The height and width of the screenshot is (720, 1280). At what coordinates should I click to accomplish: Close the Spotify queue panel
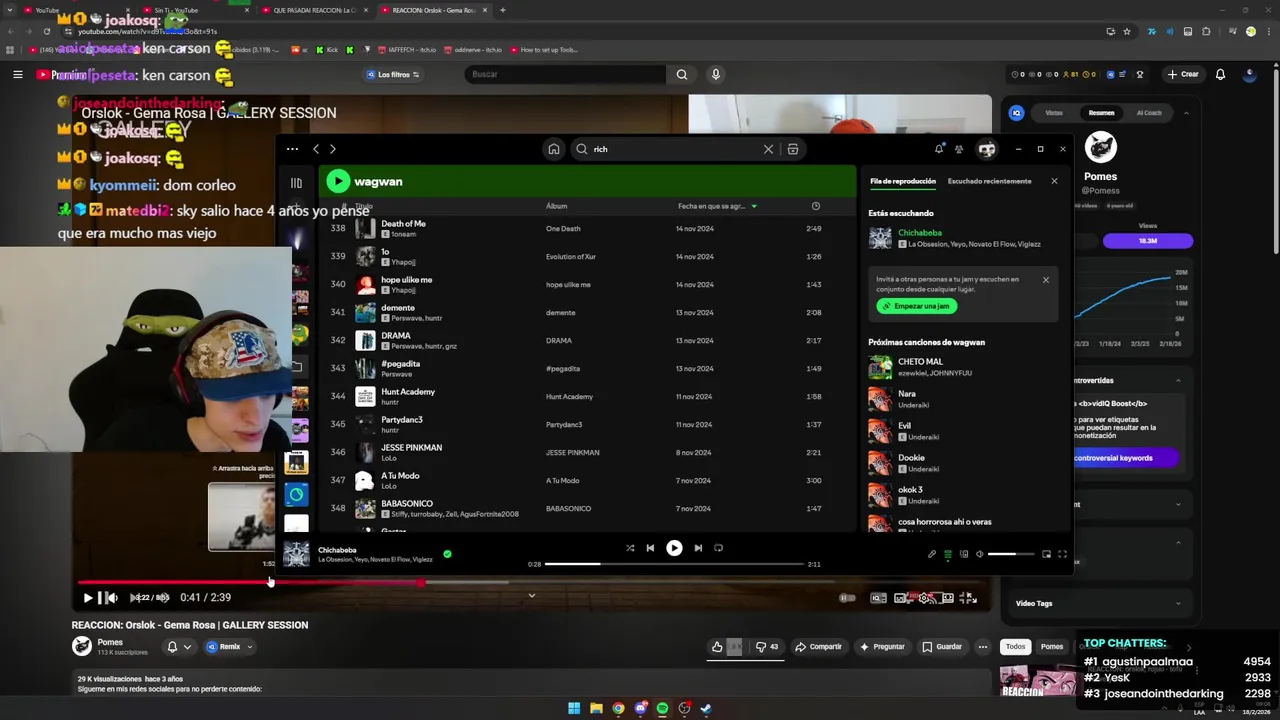tap(1054, 181)
